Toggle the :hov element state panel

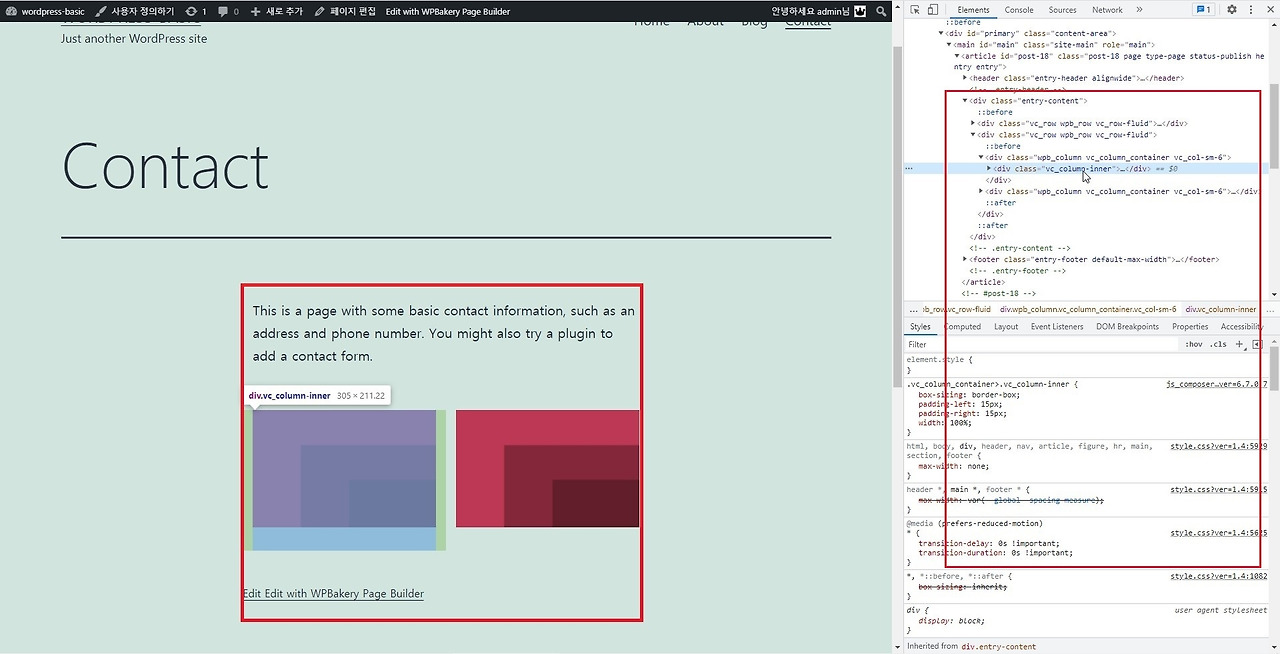(1194, 344)
